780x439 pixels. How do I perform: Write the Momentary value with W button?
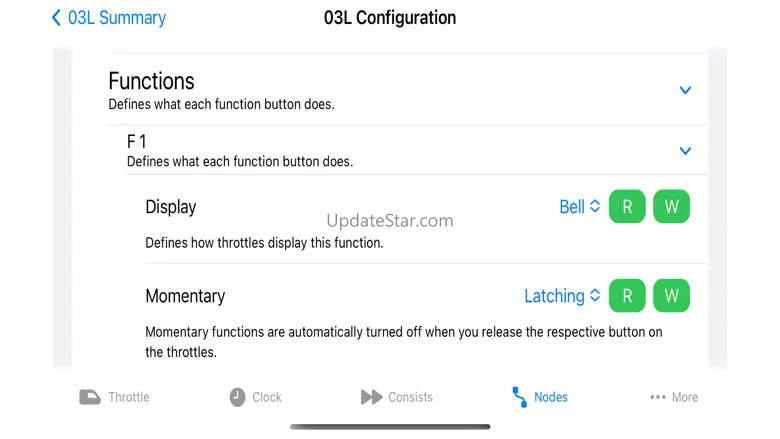click(671, 296)
